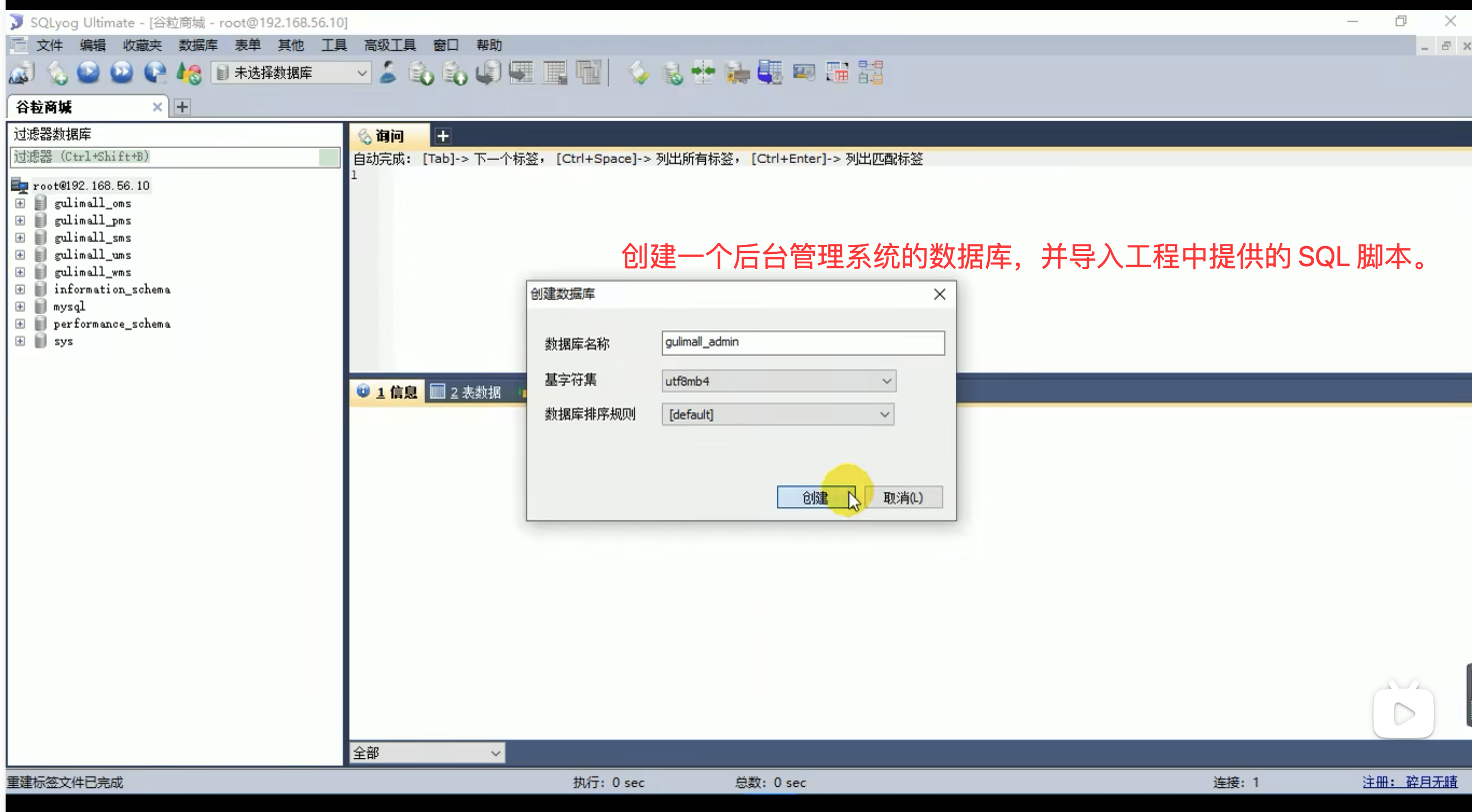Expand the gulimall_oms database node
This screenshot has height=812, width=1472.
tap(20, 204)
